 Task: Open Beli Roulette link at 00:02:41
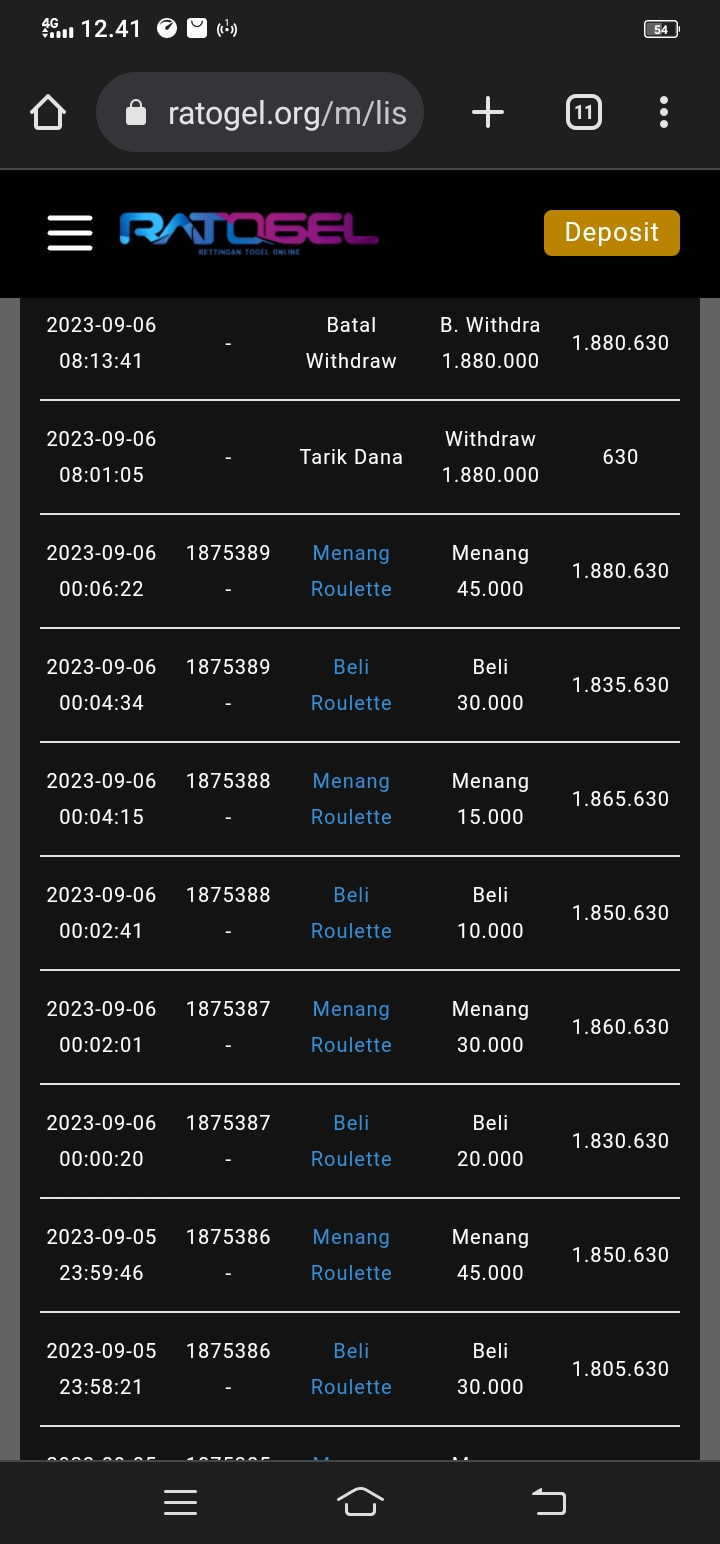tap(351, 913)
